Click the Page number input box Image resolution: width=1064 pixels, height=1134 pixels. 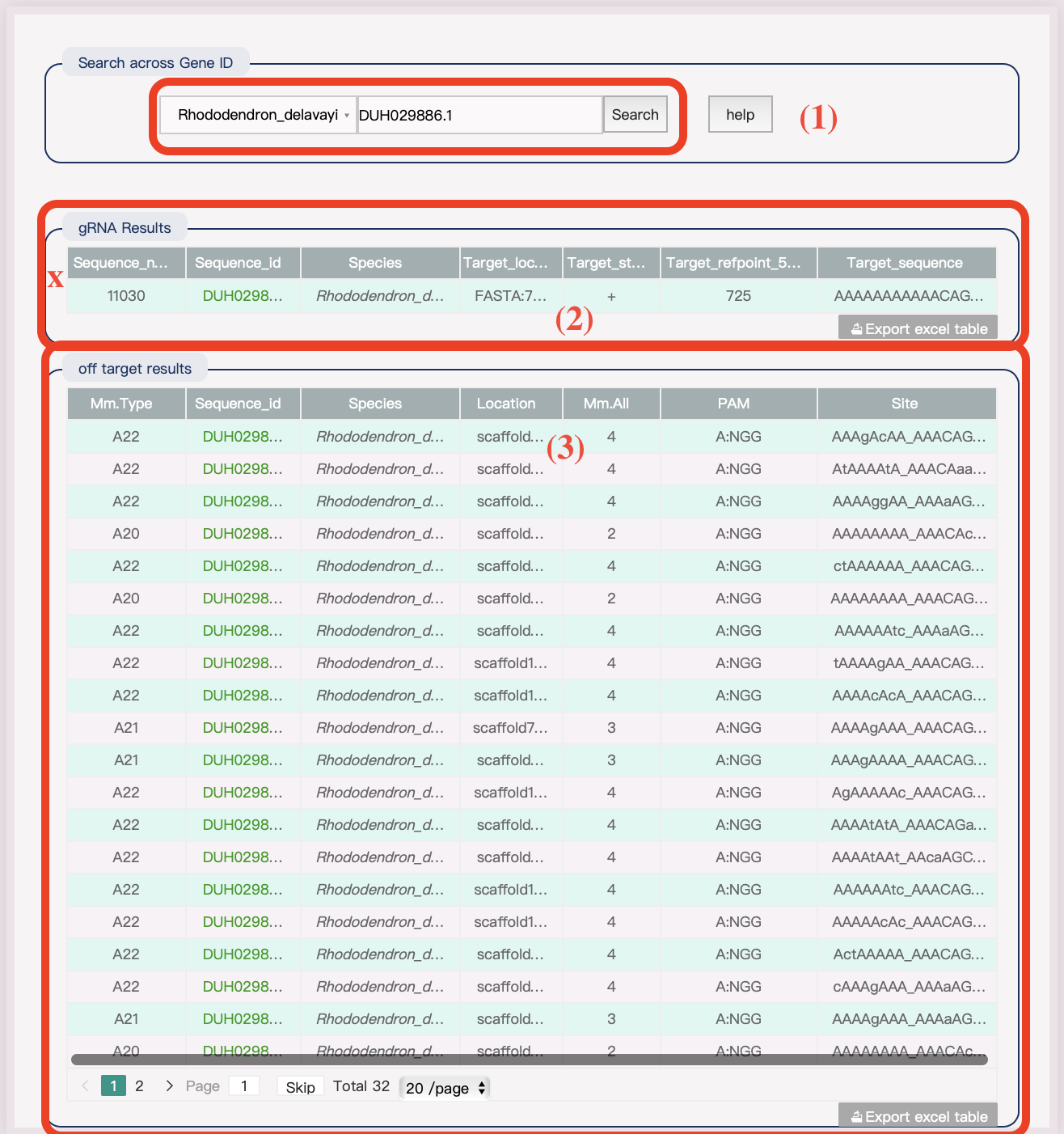[244, 1086]
